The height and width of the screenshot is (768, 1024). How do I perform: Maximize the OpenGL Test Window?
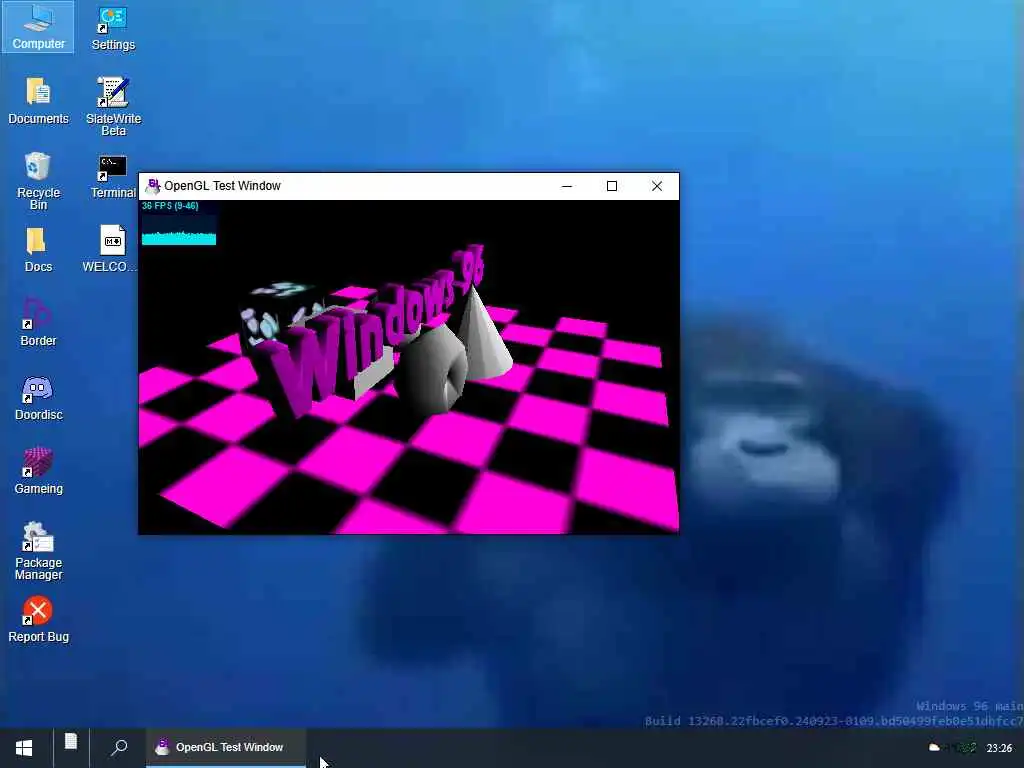[612, 186]
